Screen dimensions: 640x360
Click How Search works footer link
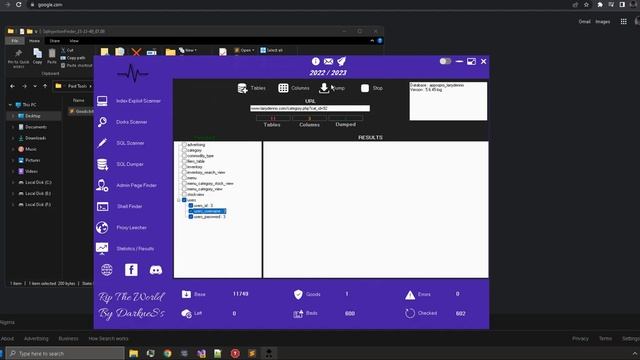pos(108,339)
